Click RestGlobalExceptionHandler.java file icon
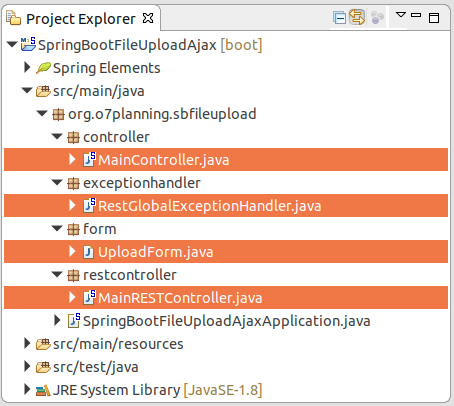 (x=89, y=205)
